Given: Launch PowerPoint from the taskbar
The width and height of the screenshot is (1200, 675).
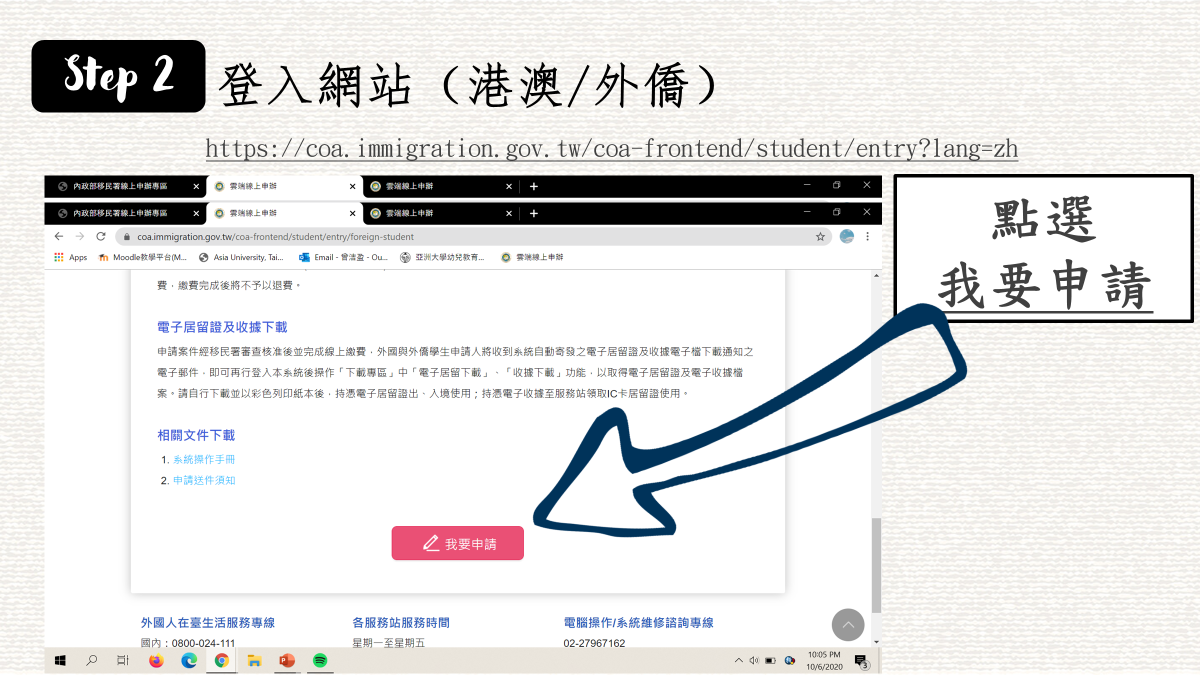Looking at the screenshot, I should pos(288,661).
